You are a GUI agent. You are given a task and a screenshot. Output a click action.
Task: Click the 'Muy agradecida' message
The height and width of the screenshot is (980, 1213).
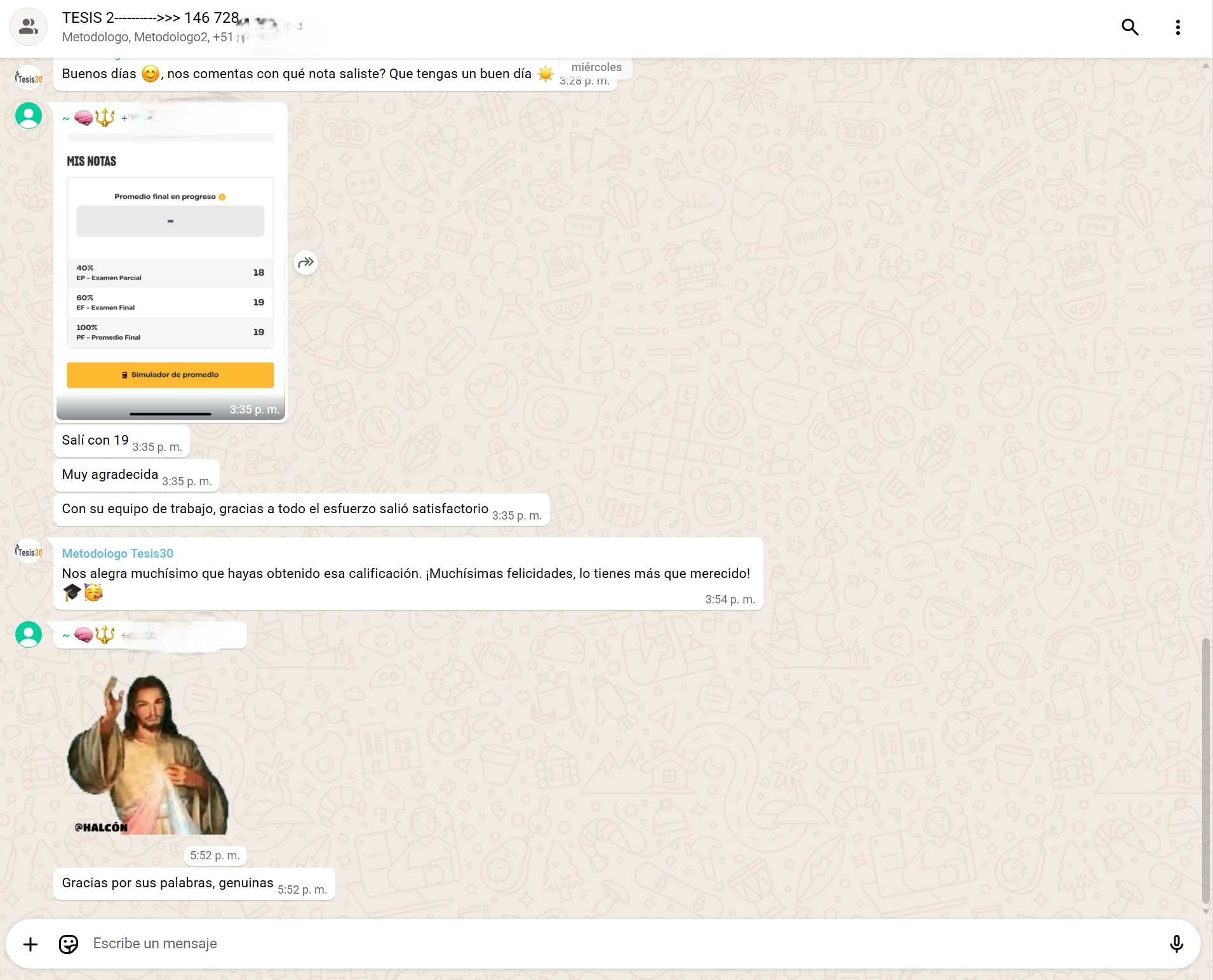pos(137,476)
